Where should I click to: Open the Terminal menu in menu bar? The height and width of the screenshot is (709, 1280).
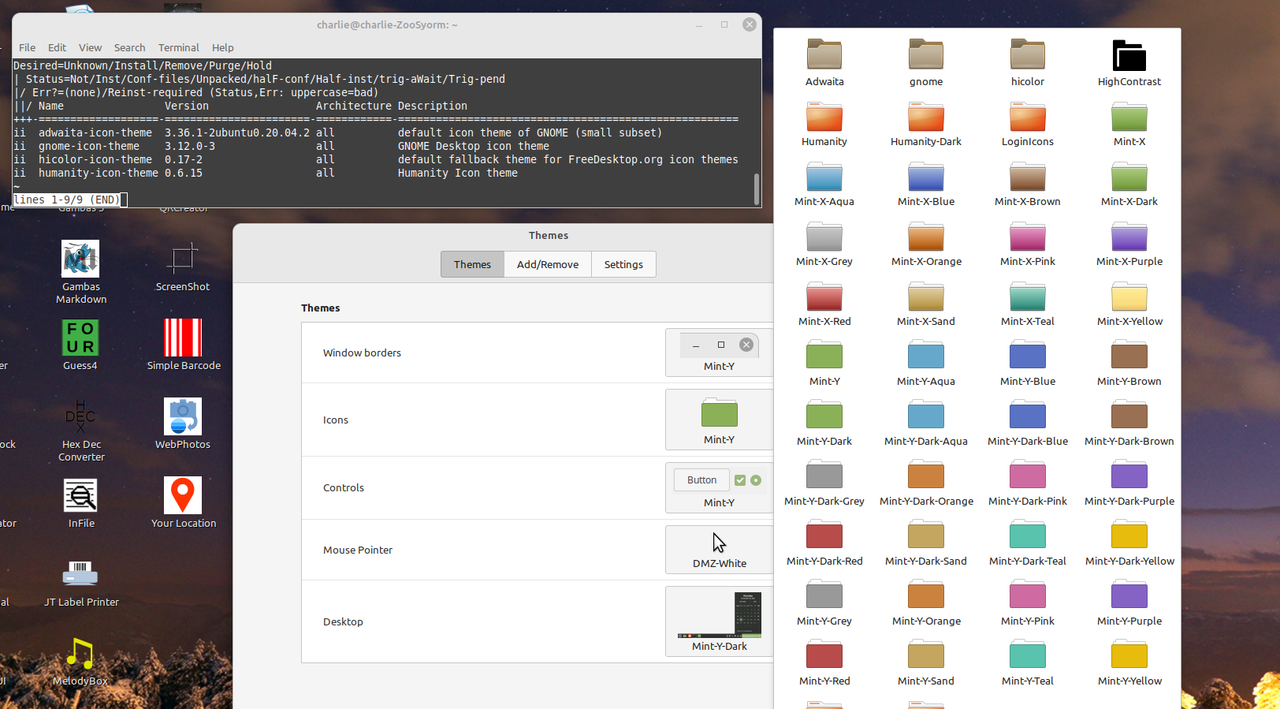[178, 47]
